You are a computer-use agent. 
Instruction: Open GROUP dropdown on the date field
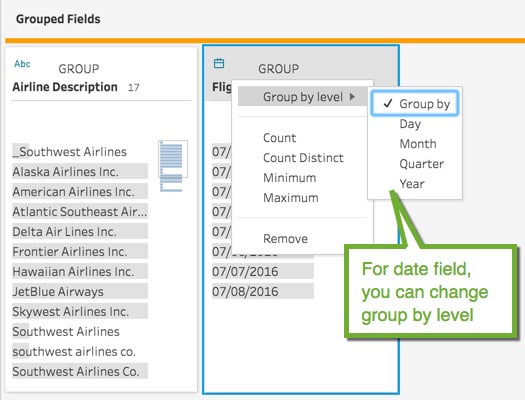click(x=278, y=69)
